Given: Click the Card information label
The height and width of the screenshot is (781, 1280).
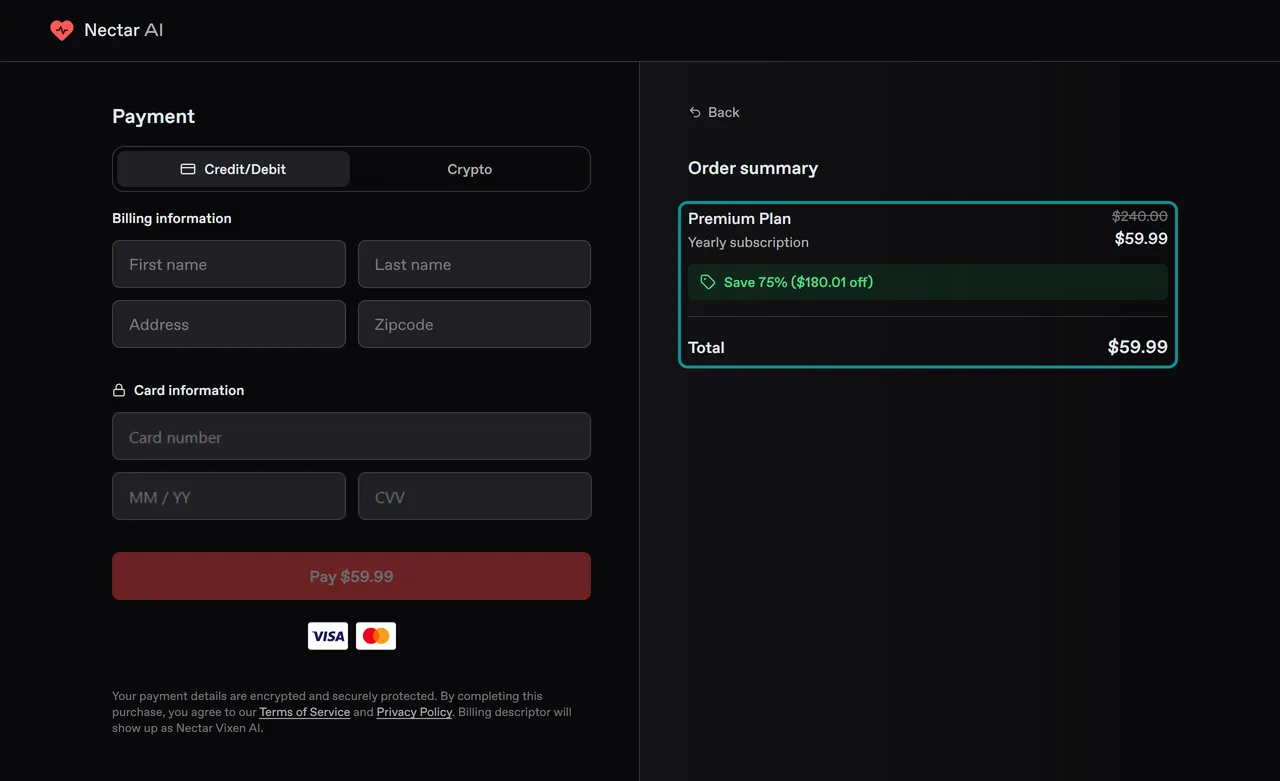Looking at the screenshot, I should click(189, 390).
